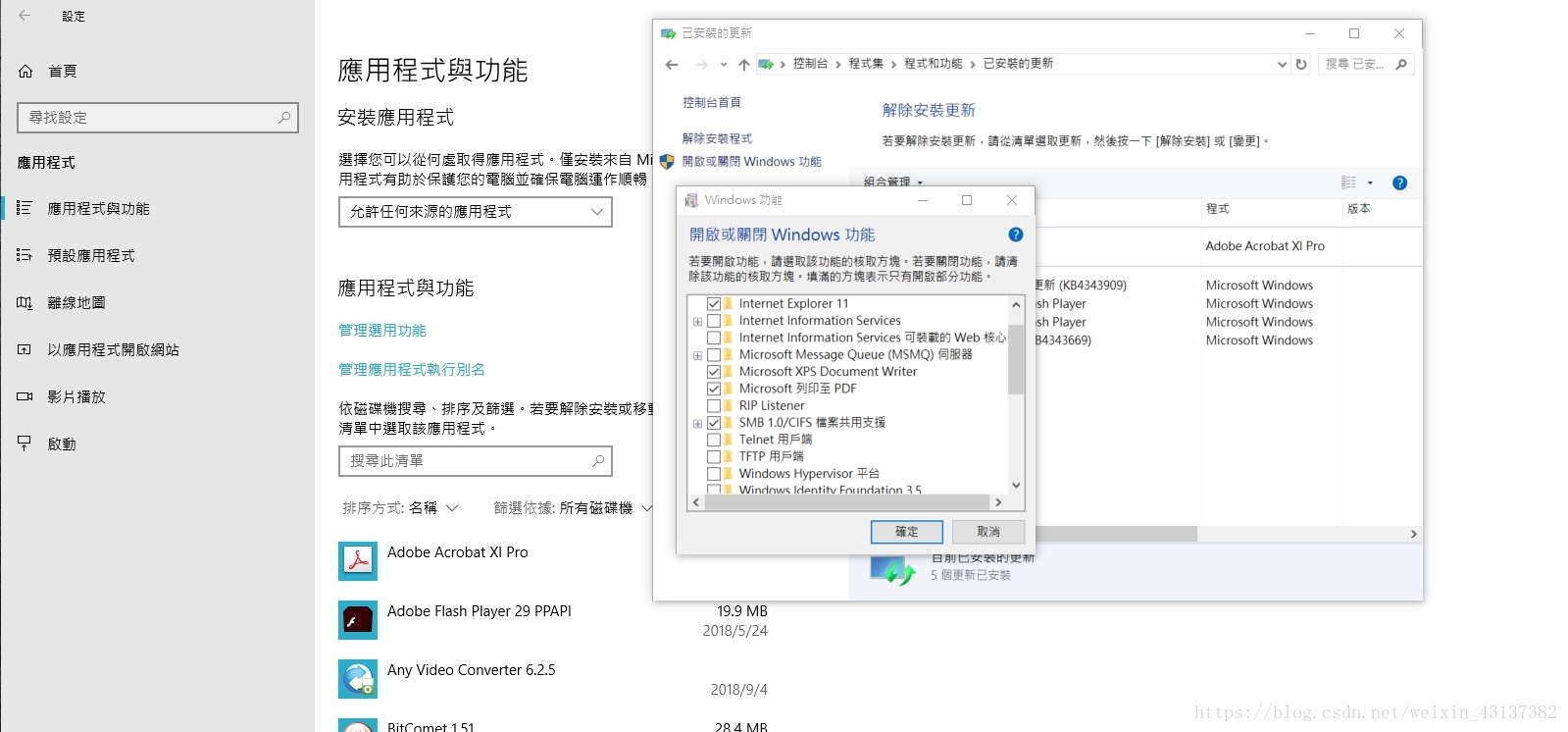Change view with the view options icon

click(1349, 183)
